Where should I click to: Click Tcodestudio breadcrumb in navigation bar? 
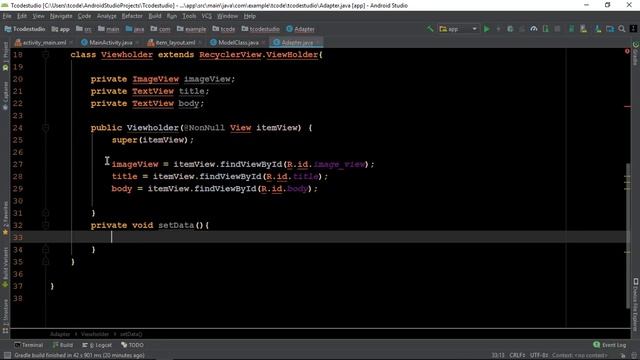coord(25,29)
